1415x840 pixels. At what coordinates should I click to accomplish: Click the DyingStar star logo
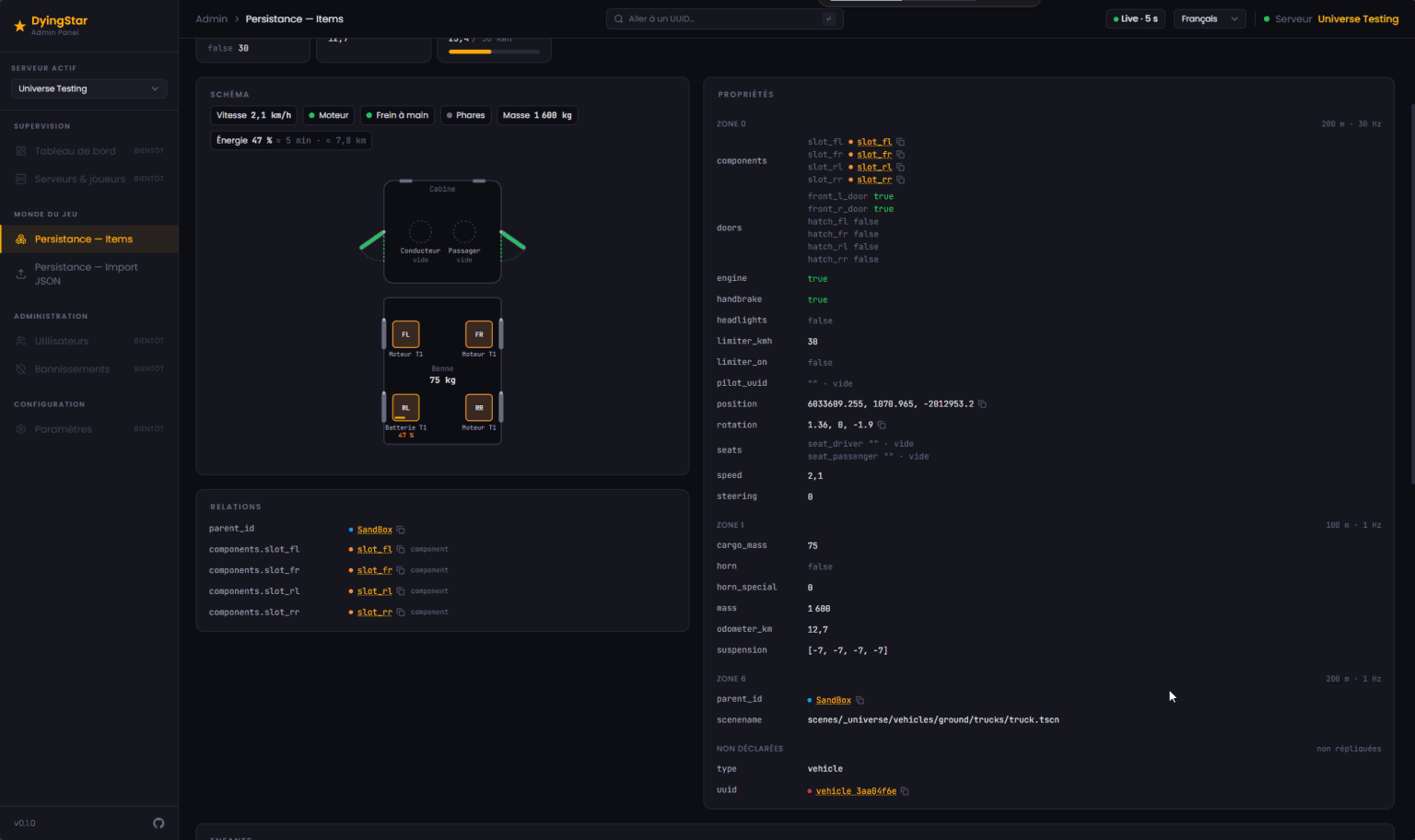tap(19, 26)
